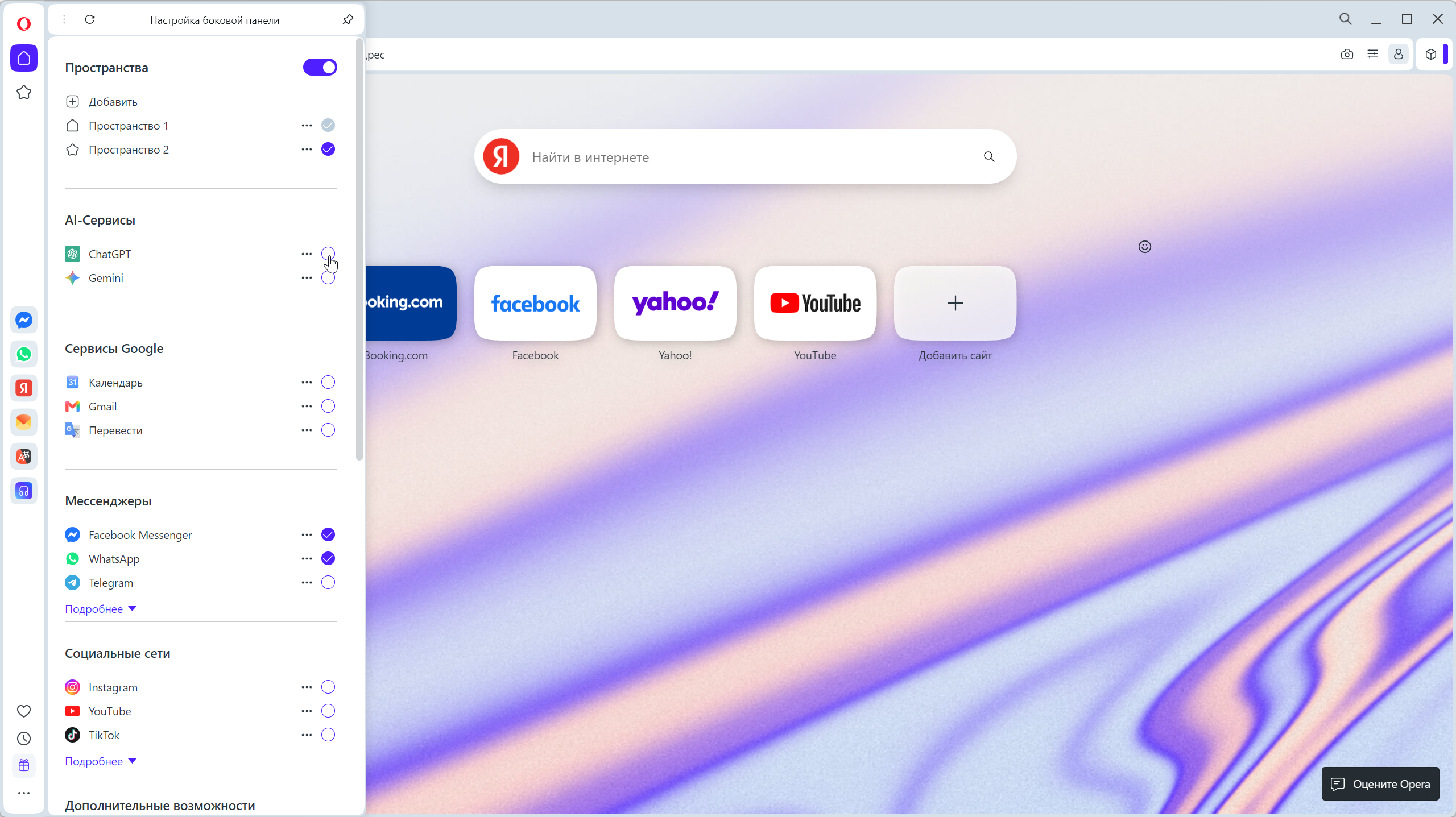Click the tab search magnifier icon
Viewport: 1456px width, 817px height.
pyautogui.click(x=1346, y=19)
